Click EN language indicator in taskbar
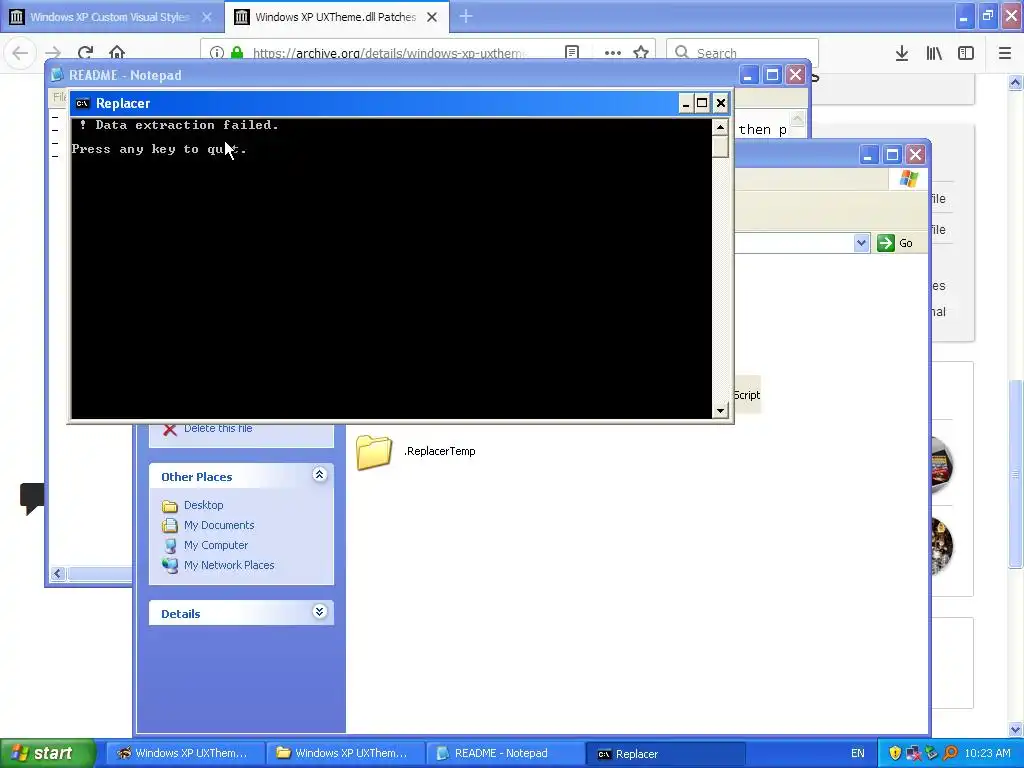The height and width of the screenshot is (768, 1024). [x=857, y=754]
